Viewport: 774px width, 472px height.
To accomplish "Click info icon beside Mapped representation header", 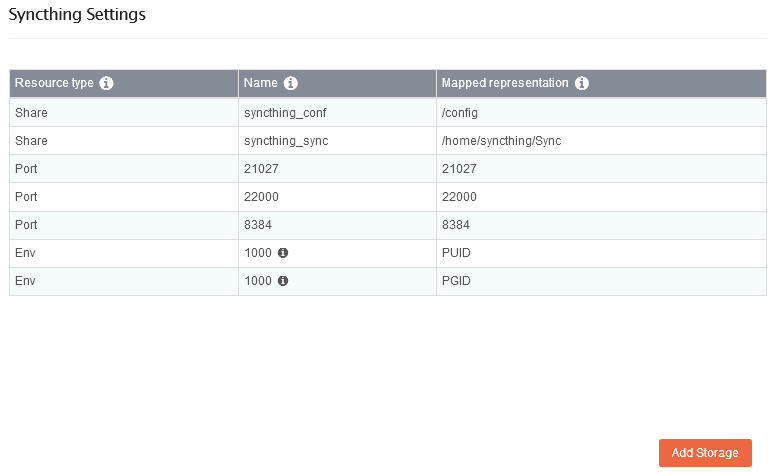I will point(581,83).
